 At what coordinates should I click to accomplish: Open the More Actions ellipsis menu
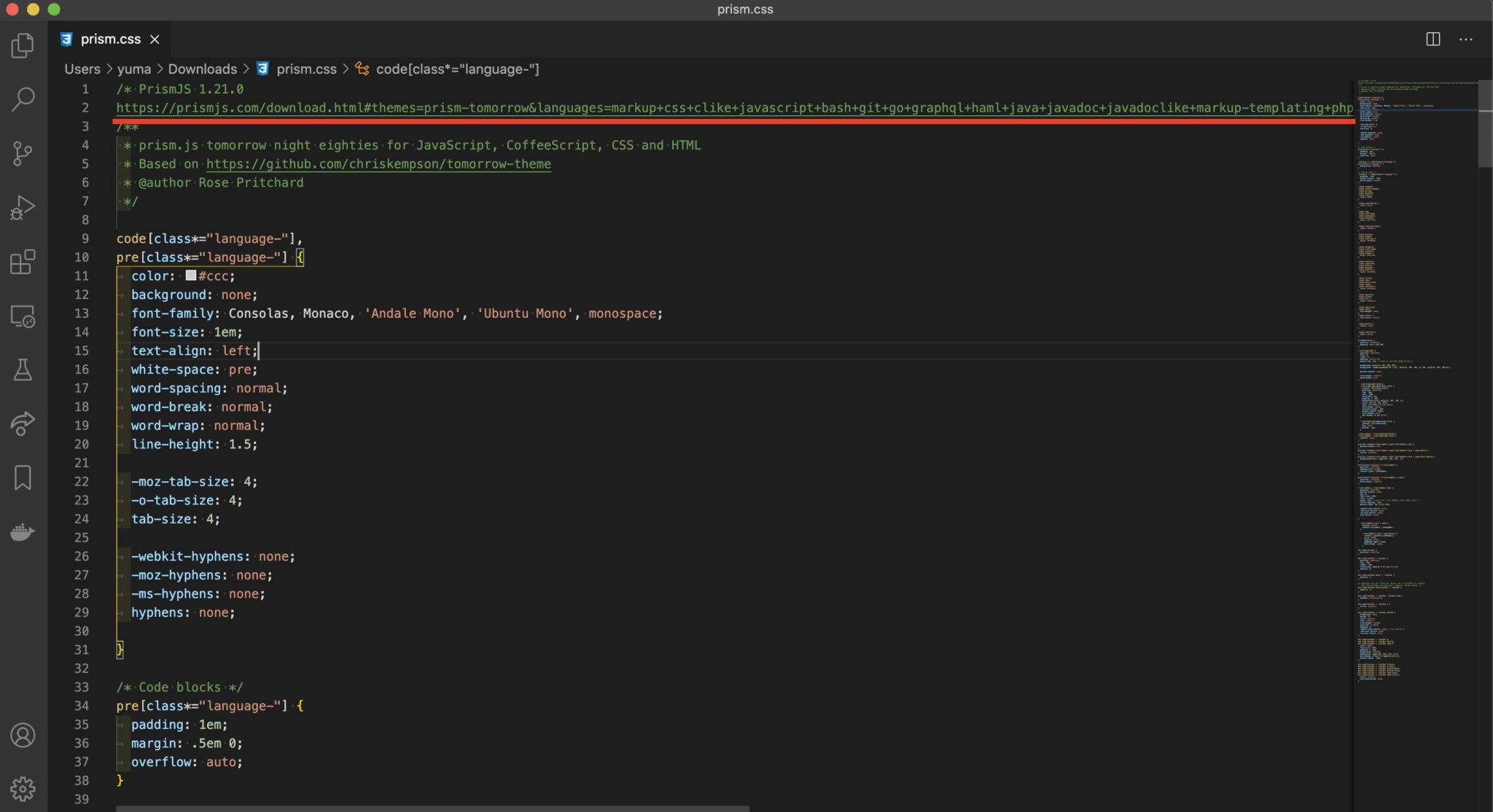(x=1466, y=39)
